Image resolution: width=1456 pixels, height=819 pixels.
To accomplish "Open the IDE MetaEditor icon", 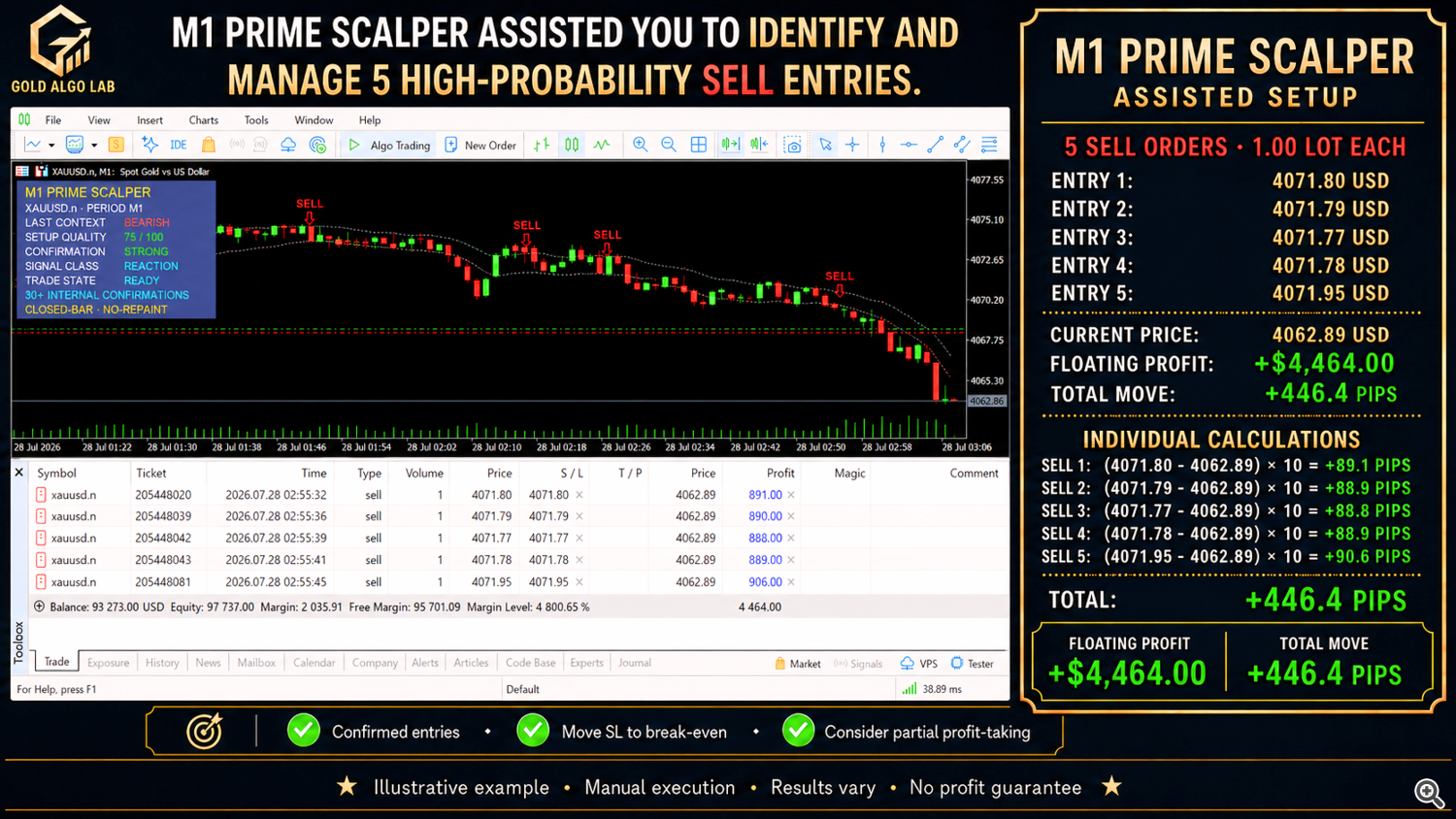I will [179, 145].
